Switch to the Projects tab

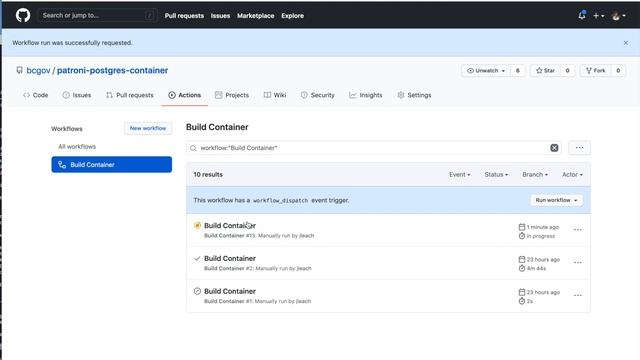[232, 95]
